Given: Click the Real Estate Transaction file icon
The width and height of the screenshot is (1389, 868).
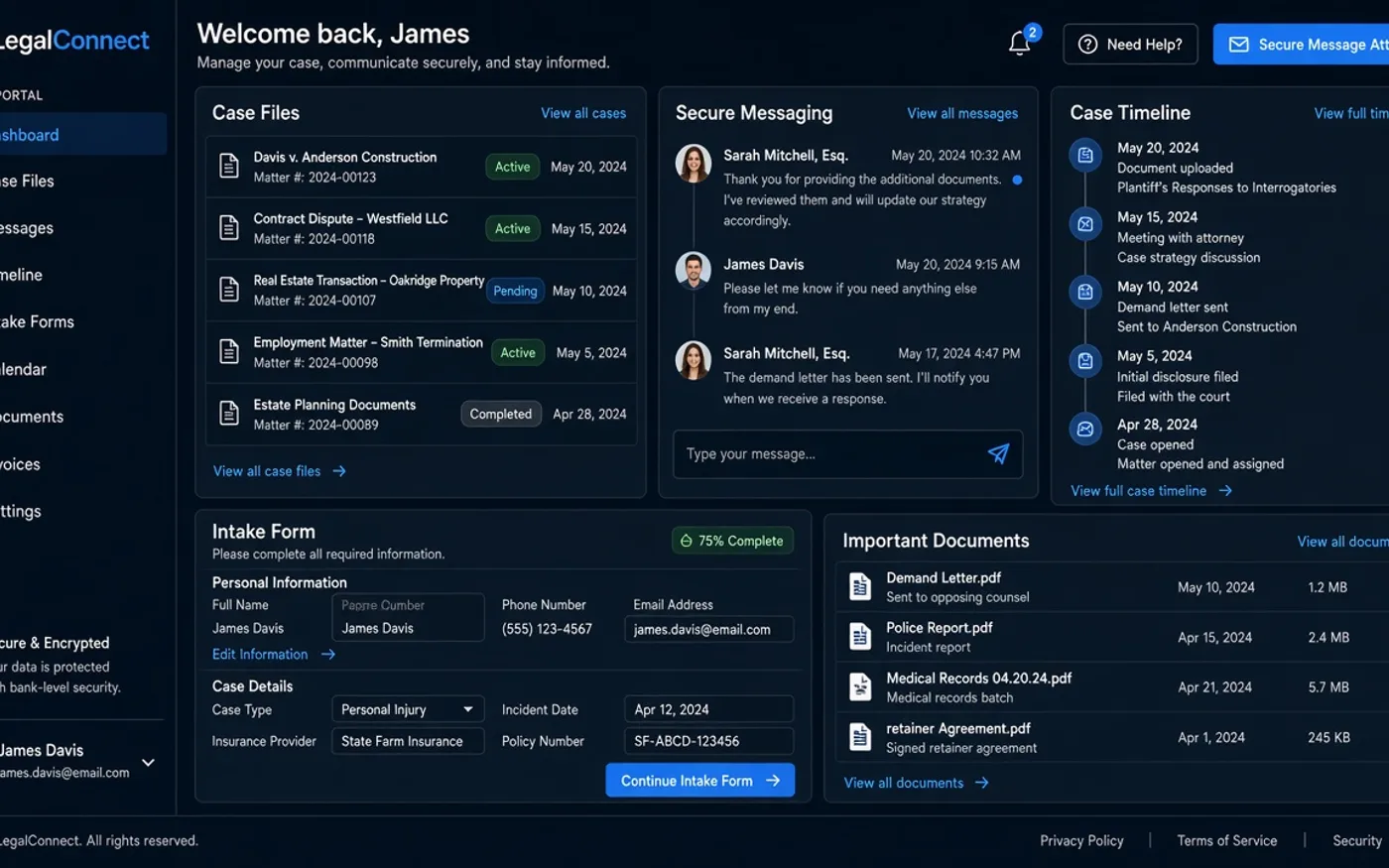Looking at the screenshot, I should coord(229,290).
